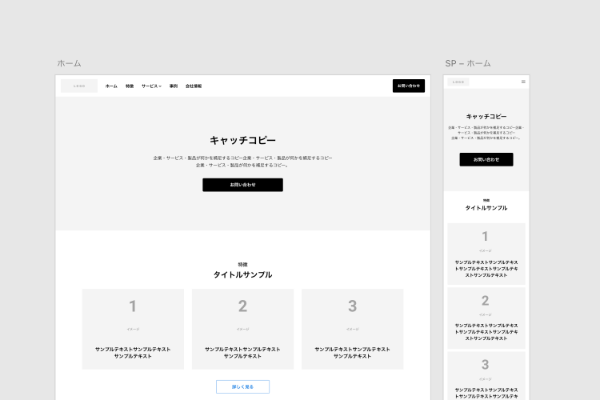The width and height of the screenshot is (600, 400).
Task: Select the SP – ホーム frame title label
Action: (x=468, y=63)
